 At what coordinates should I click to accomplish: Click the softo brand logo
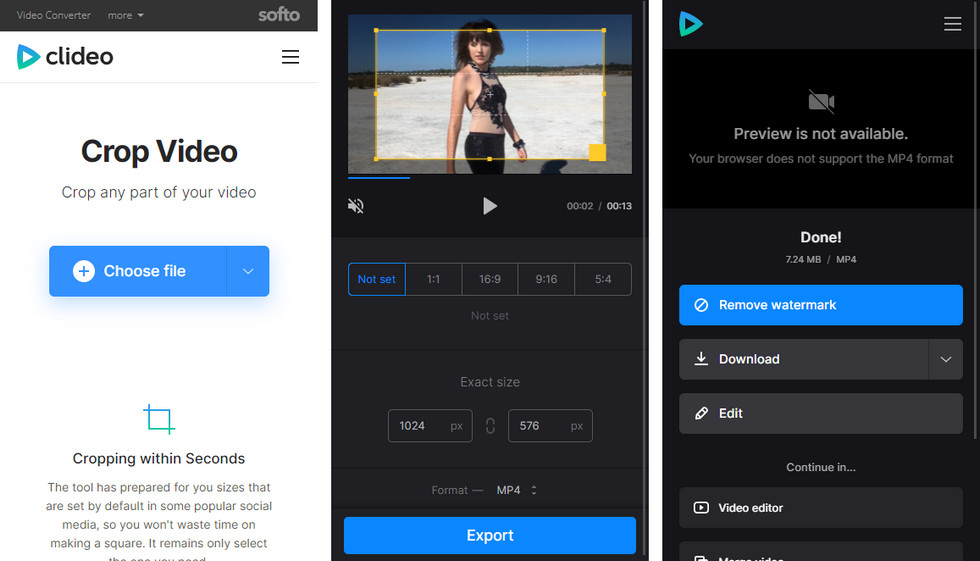[x=279, y=14]
